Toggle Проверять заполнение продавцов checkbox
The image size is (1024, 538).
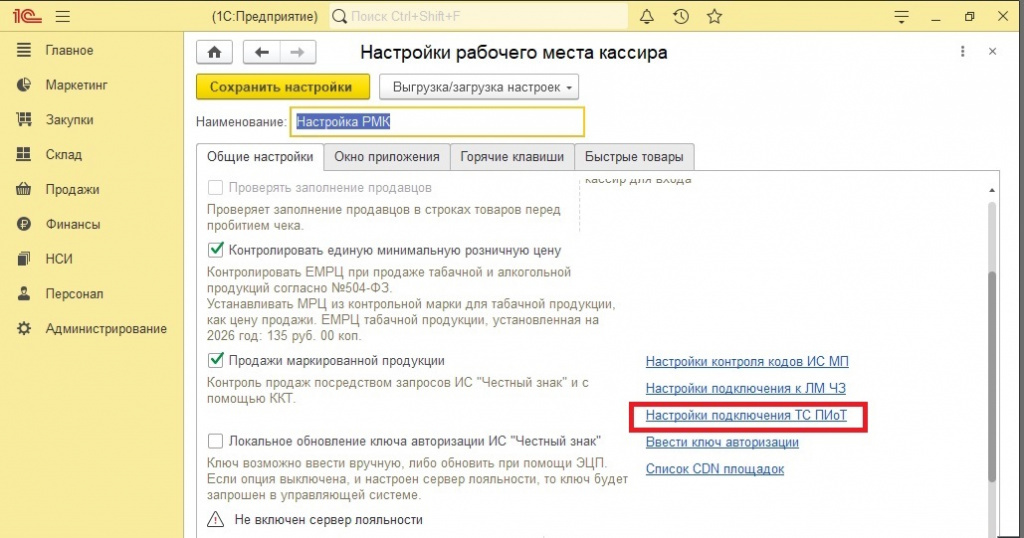pos(215,187)
